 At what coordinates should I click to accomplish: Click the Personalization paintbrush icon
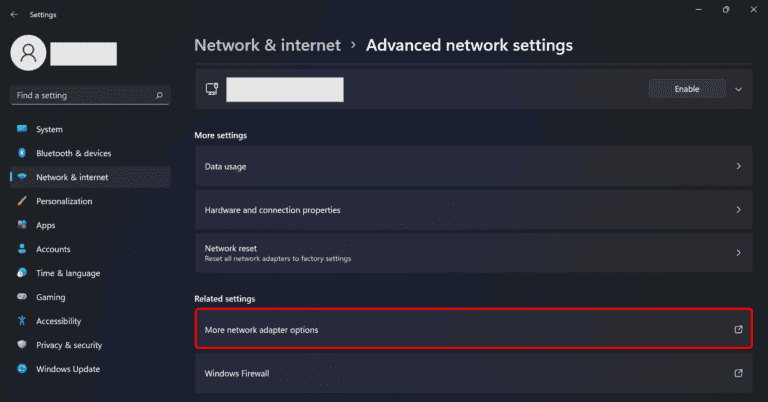tap(21, 201)
